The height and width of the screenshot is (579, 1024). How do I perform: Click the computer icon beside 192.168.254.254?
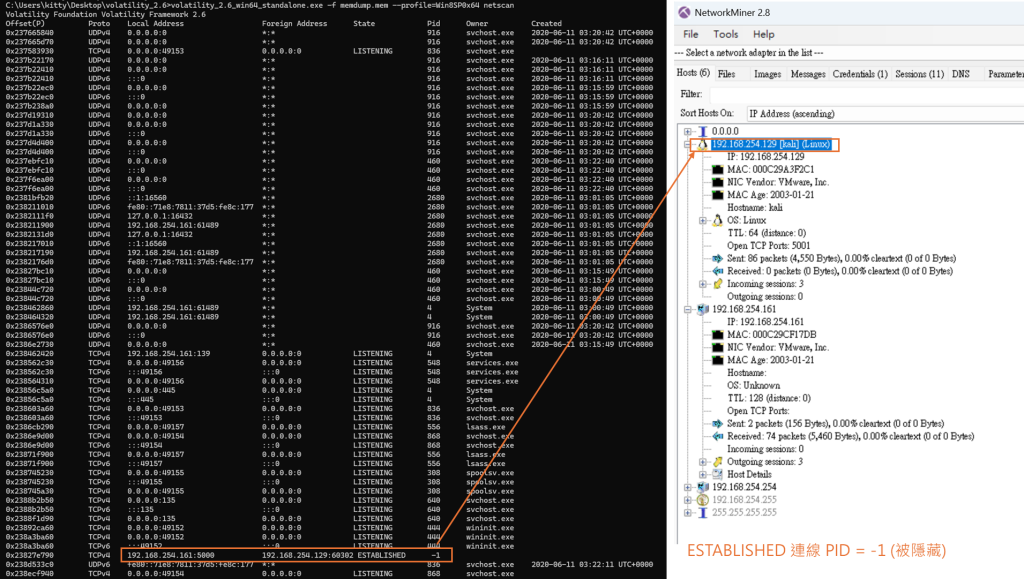703,487
